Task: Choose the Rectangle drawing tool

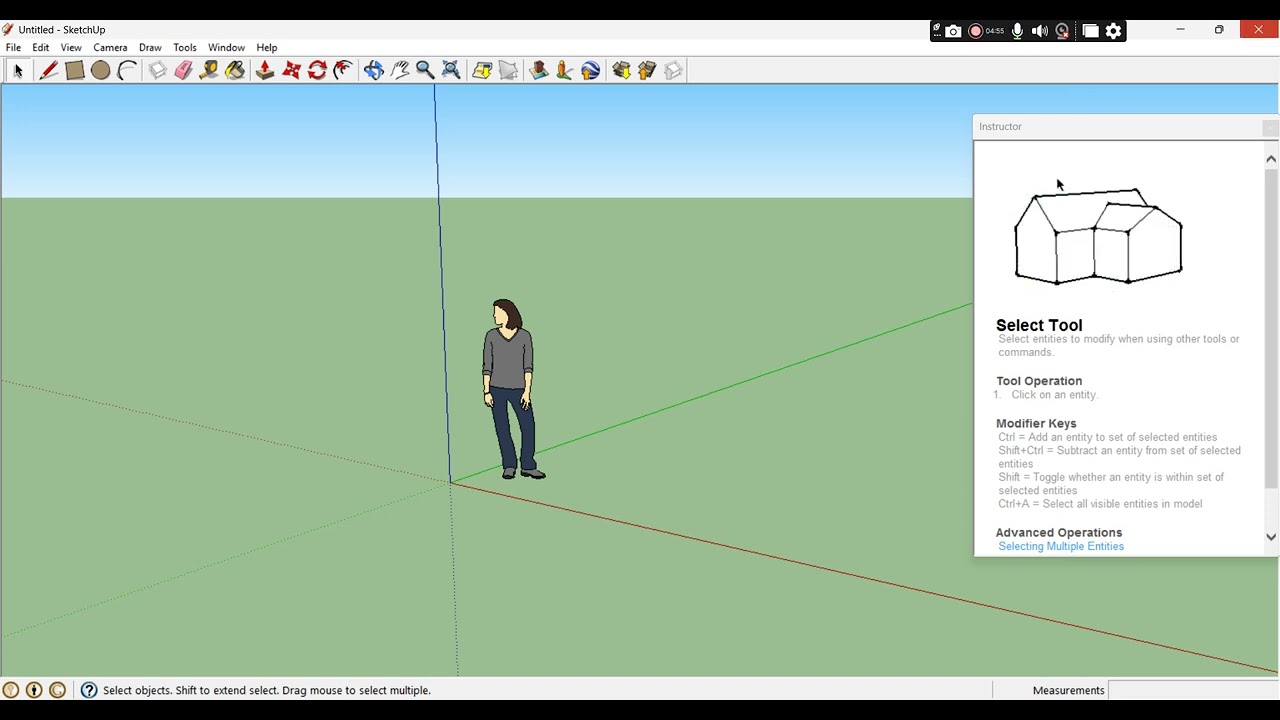Action: click(x=74, y=70)
